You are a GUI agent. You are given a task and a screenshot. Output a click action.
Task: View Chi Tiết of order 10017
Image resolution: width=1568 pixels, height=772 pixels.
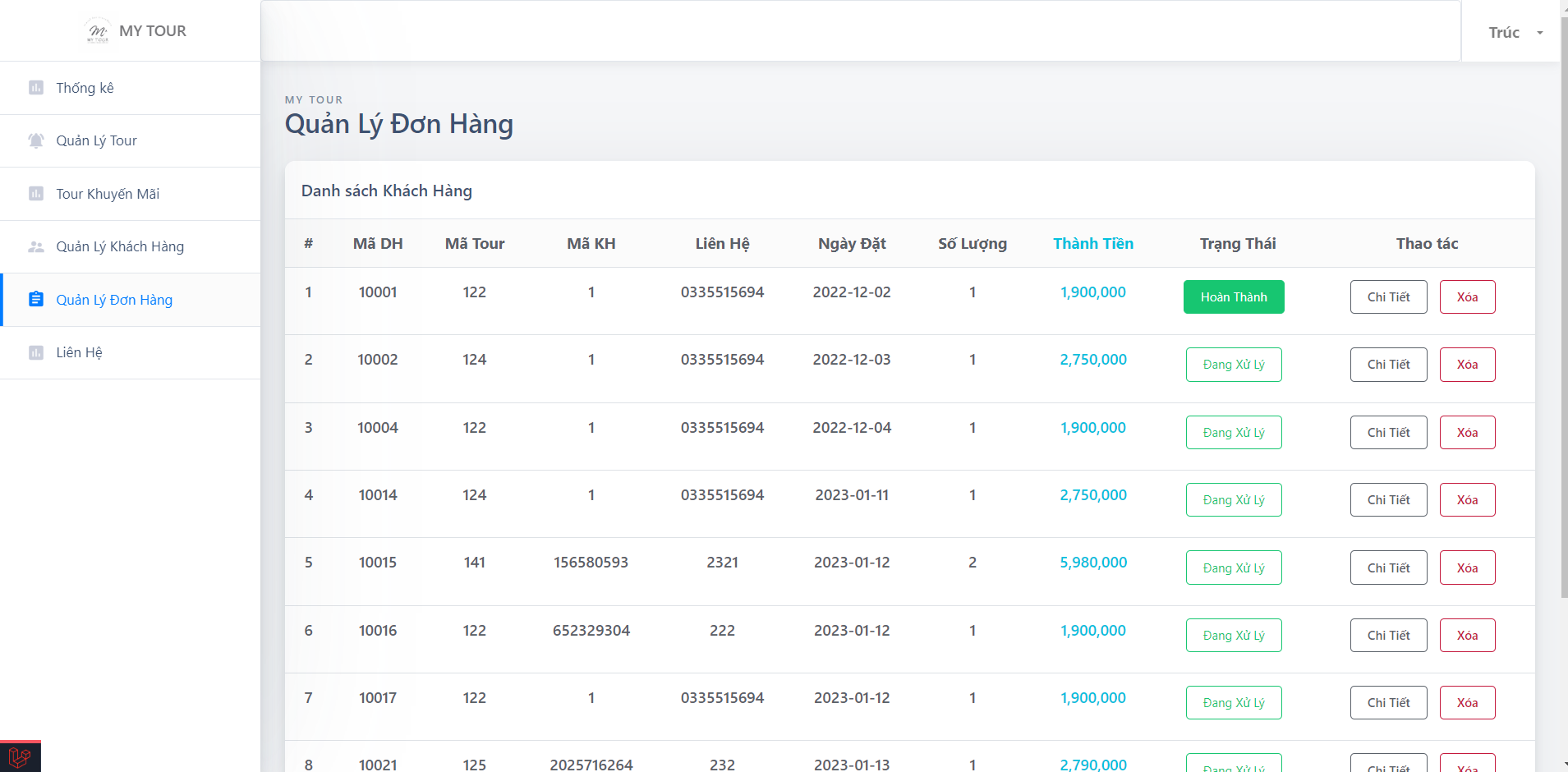pyautogui.click(x=1388, y=703)
